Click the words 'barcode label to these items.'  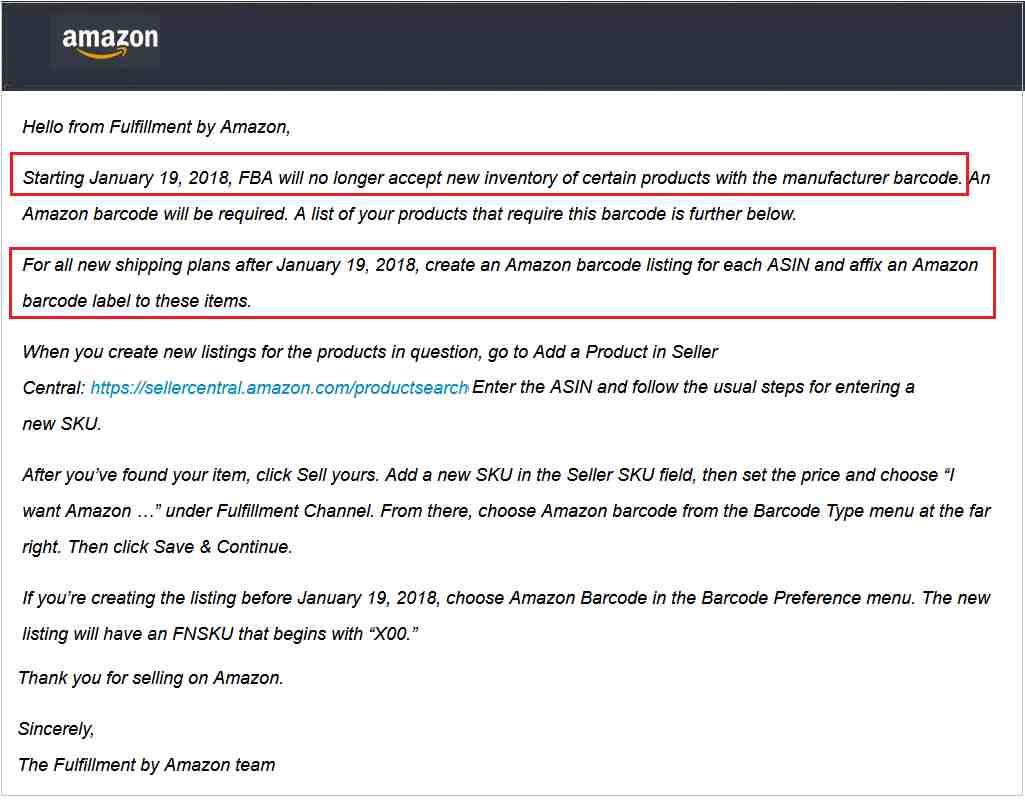[137, 301]
